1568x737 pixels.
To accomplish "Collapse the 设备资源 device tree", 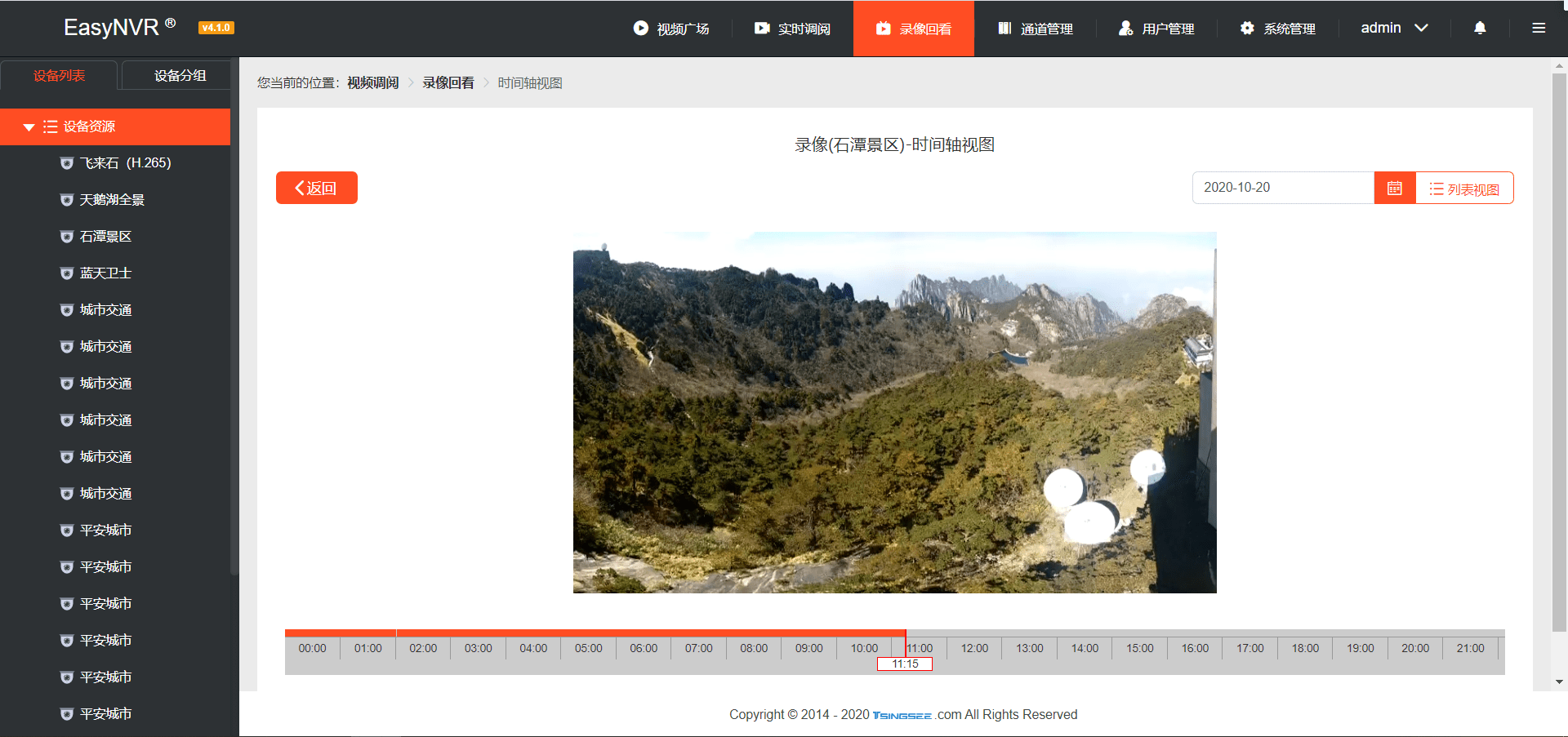I will tap(29, 127).
